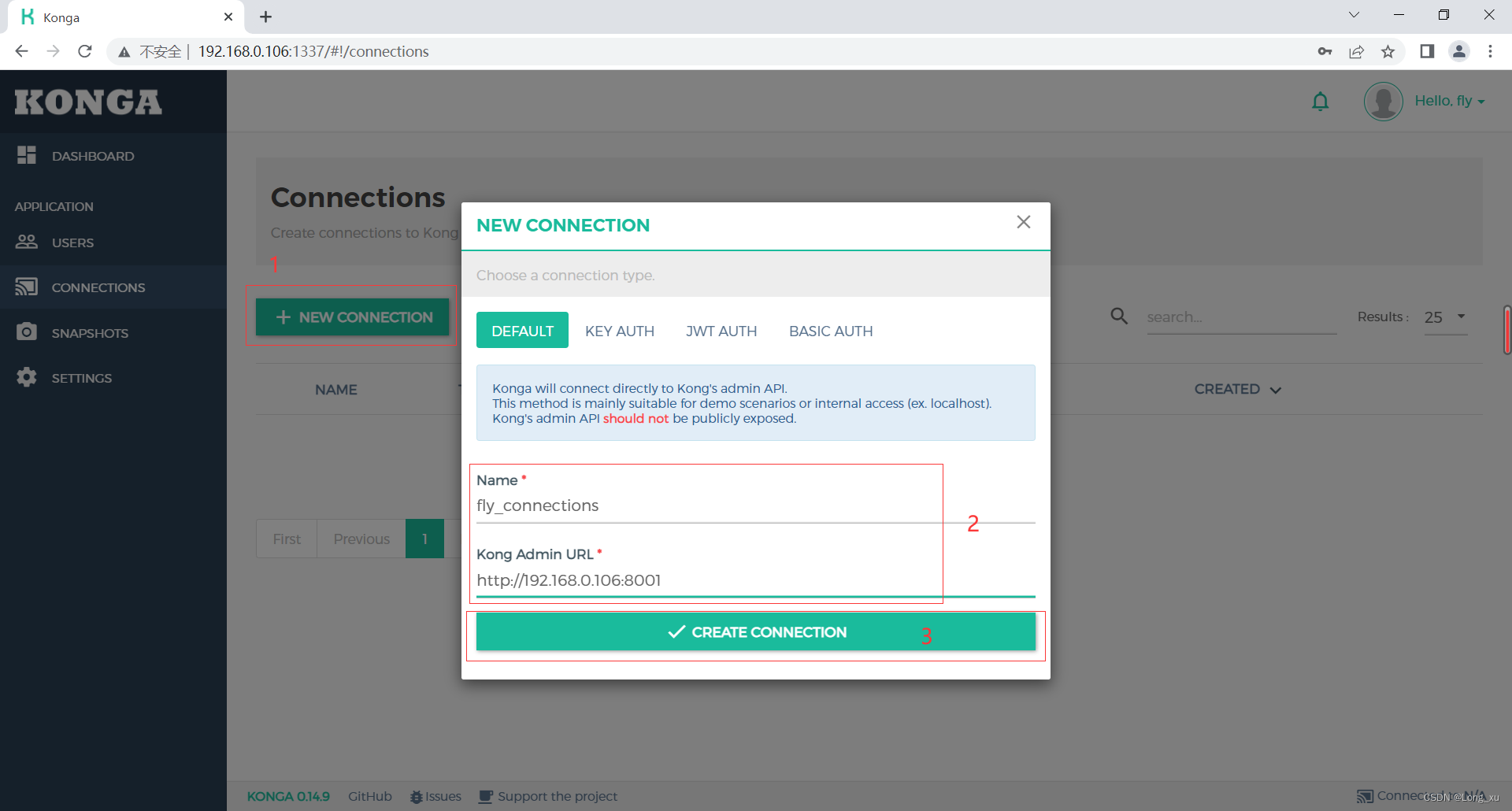The width and height of the screenshot is (1512, 811).
Task: Close the New Connection dialog
Action: pos(1024,222)
